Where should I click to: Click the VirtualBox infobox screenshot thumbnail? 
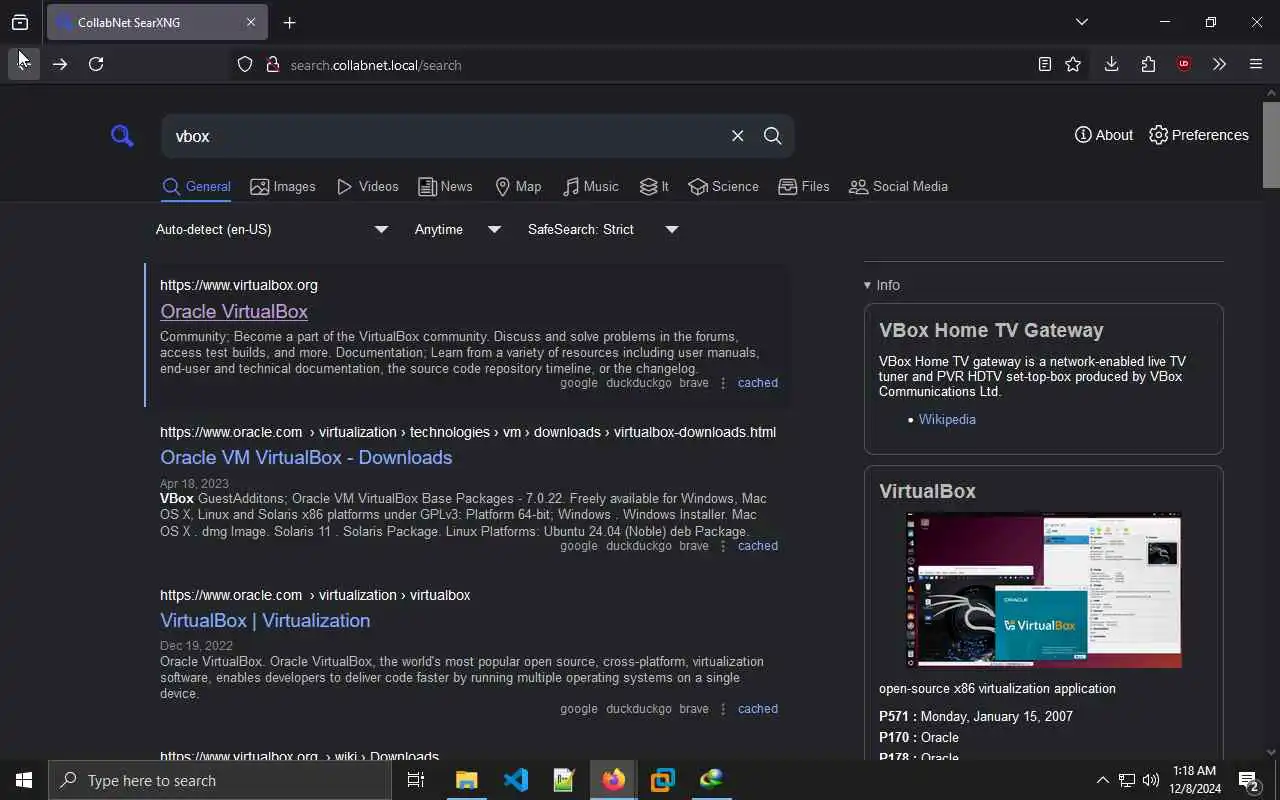(1044, 590)
